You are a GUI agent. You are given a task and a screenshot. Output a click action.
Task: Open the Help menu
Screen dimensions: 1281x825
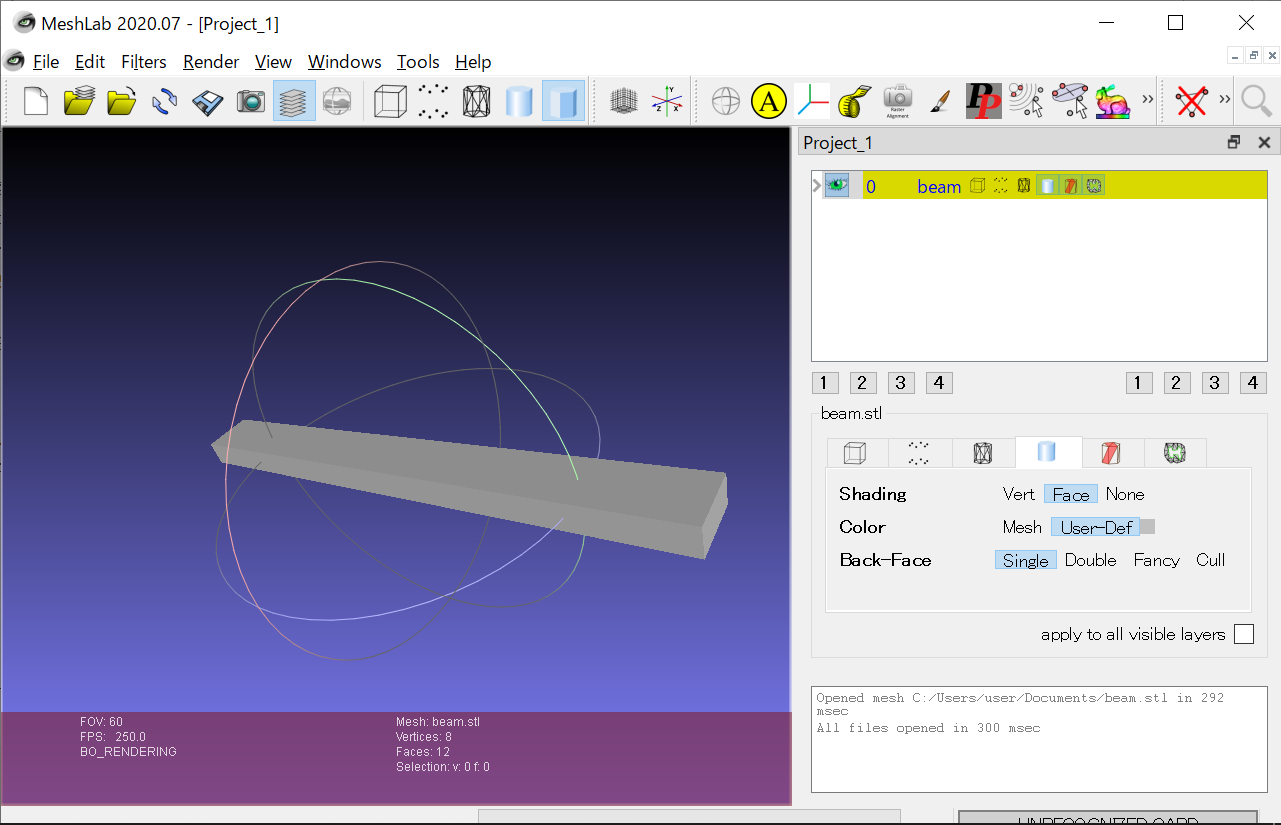pyautogui.click(x=473, y=62)
